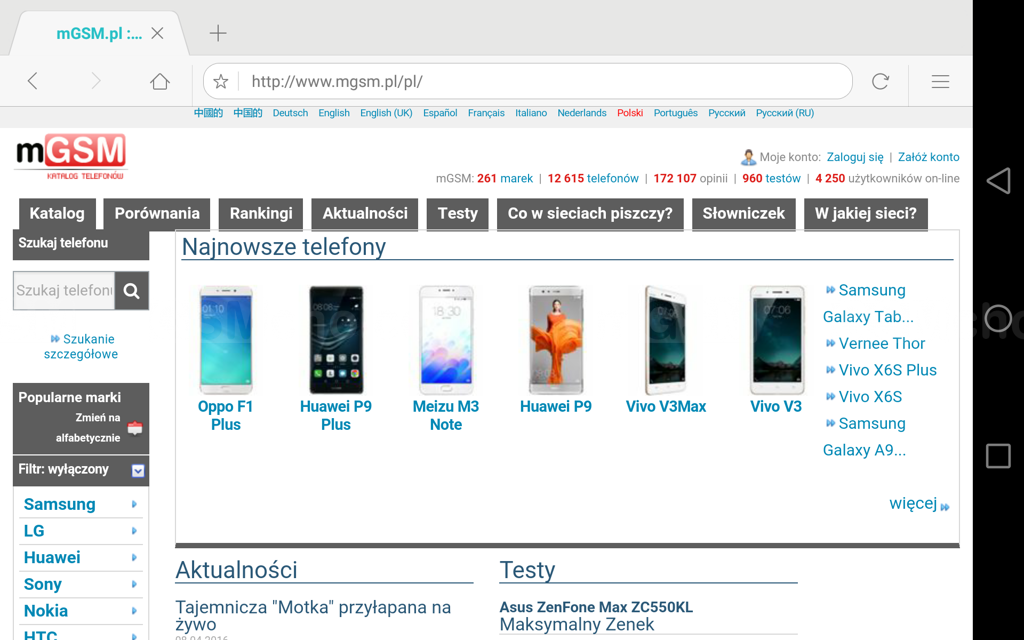Viewport: 1024px width, 640px height.
Task: Open the Rankingi menu tab
Action: pyautogui.click(x=261, y=213)
